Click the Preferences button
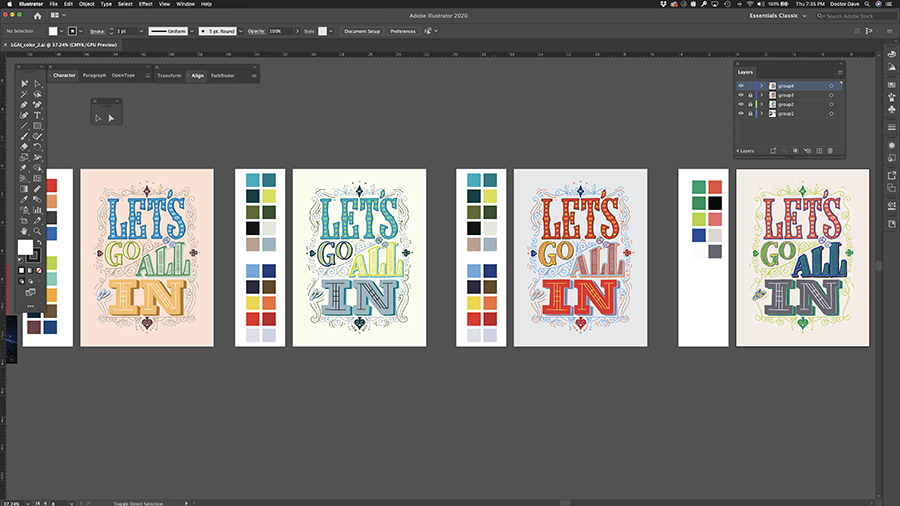Viewport: 900px width, 506px height. (x=403, y=31)
